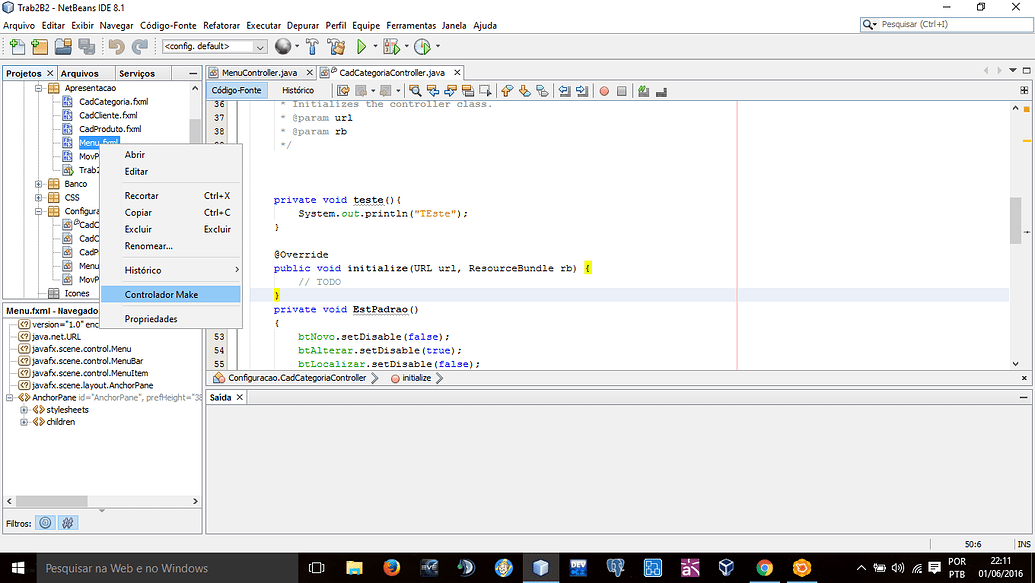Viewport: 1035px width, 583px height.
Task: Toggle highlight search occurrences in editor toolbar
Action: click(x=416, y=90)
